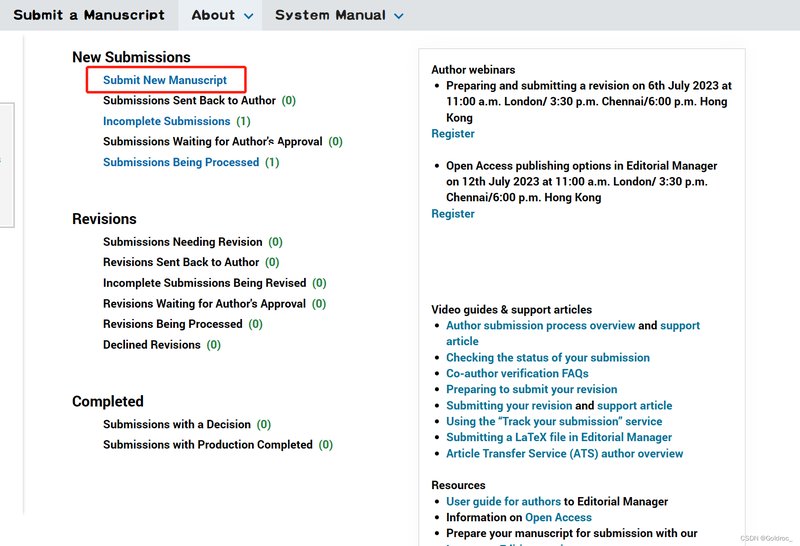This screenshot has width=800, height=546.
Task: Click the Submitting your revision link
Action: tap(509, 406)
